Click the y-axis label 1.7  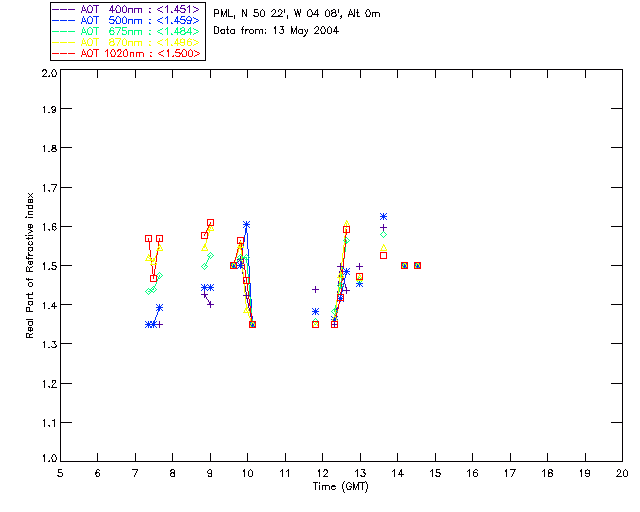pyautogui.click(x=49, y=187)
